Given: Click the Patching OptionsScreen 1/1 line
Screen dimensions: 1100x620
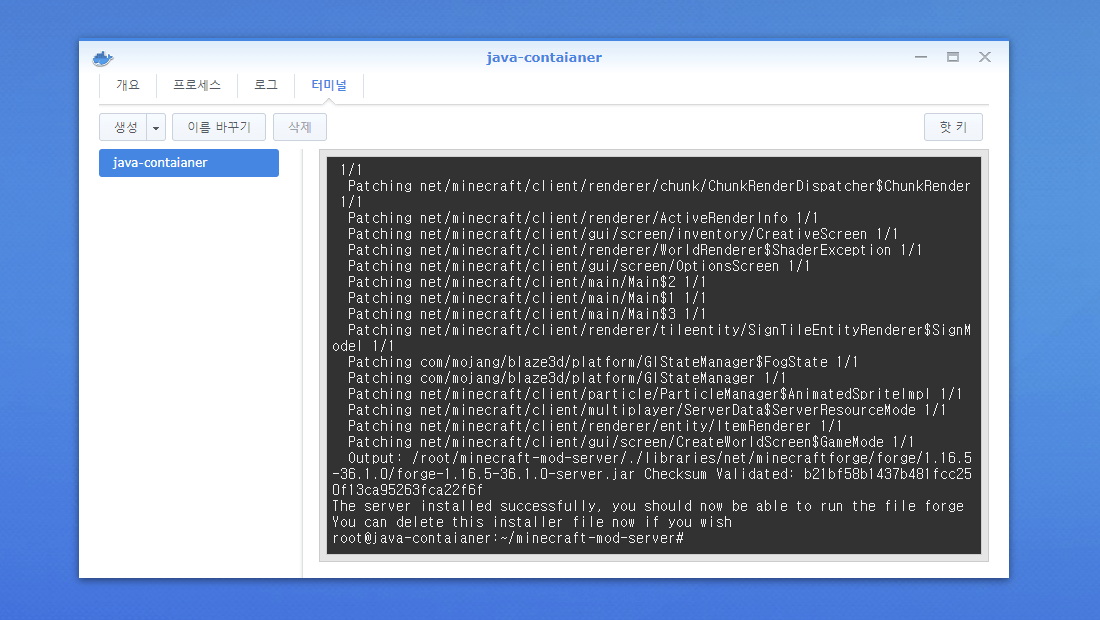Looking at the screenshot, I should (579, 267).
